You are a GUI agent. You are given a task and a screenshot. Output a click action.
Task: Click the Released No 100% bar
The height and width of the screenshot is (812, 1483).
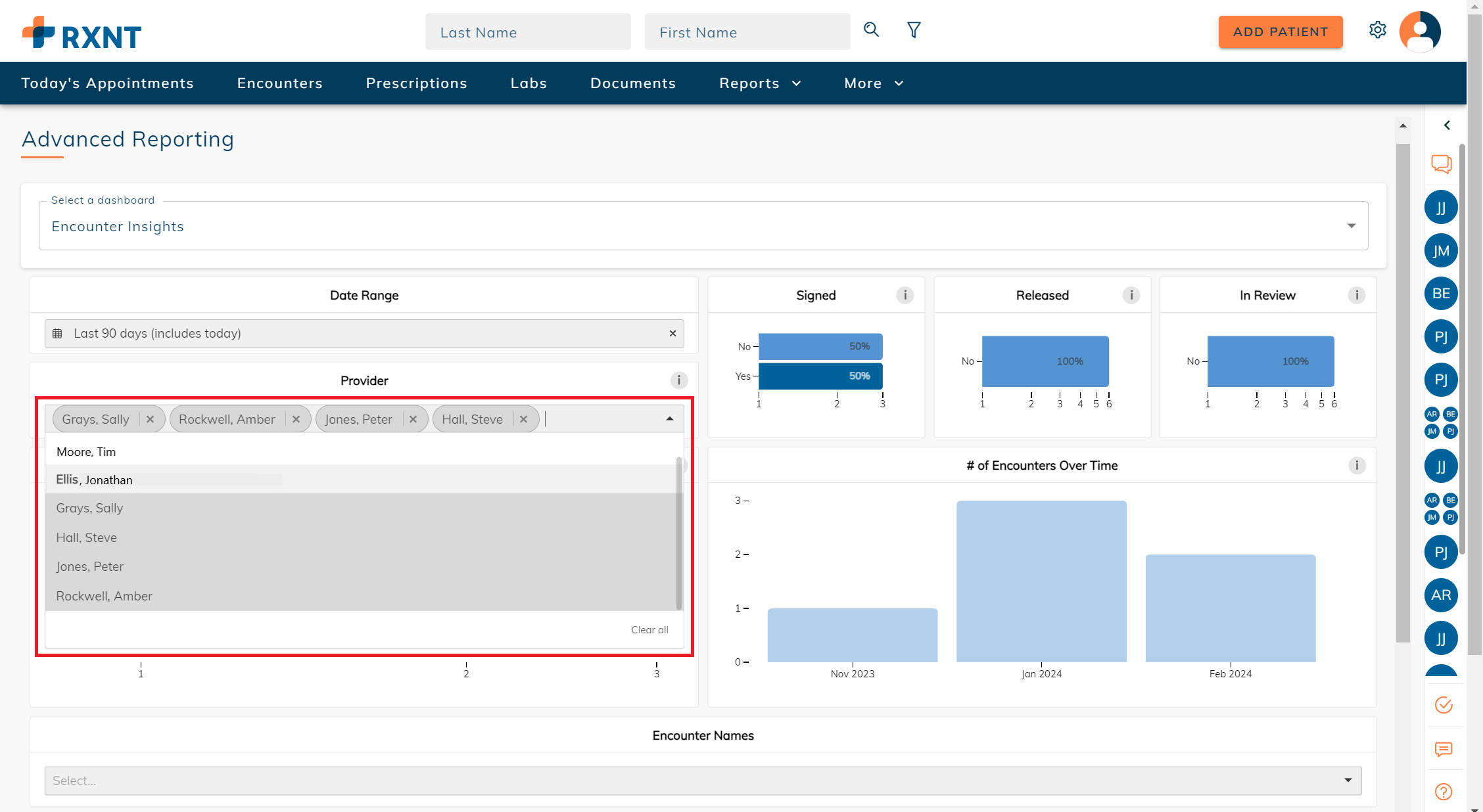coord(1045,361)
